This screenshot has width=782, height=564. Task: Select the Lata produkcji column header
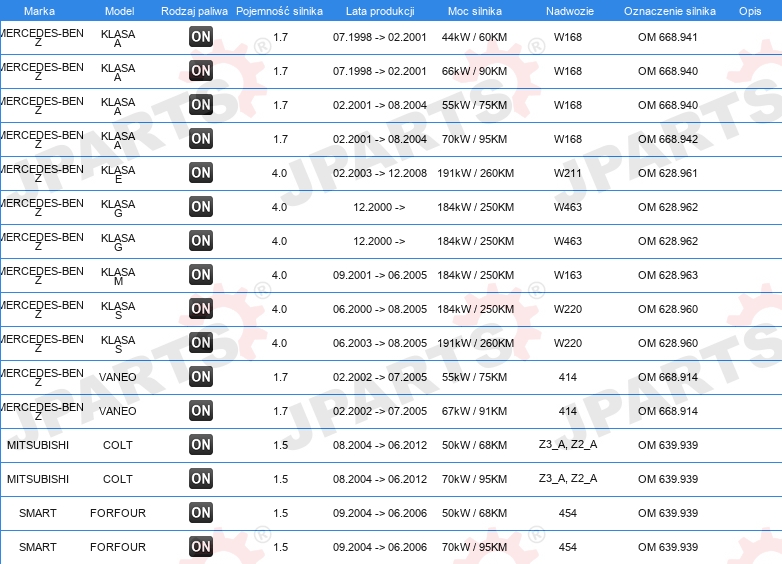pos(380,11)
